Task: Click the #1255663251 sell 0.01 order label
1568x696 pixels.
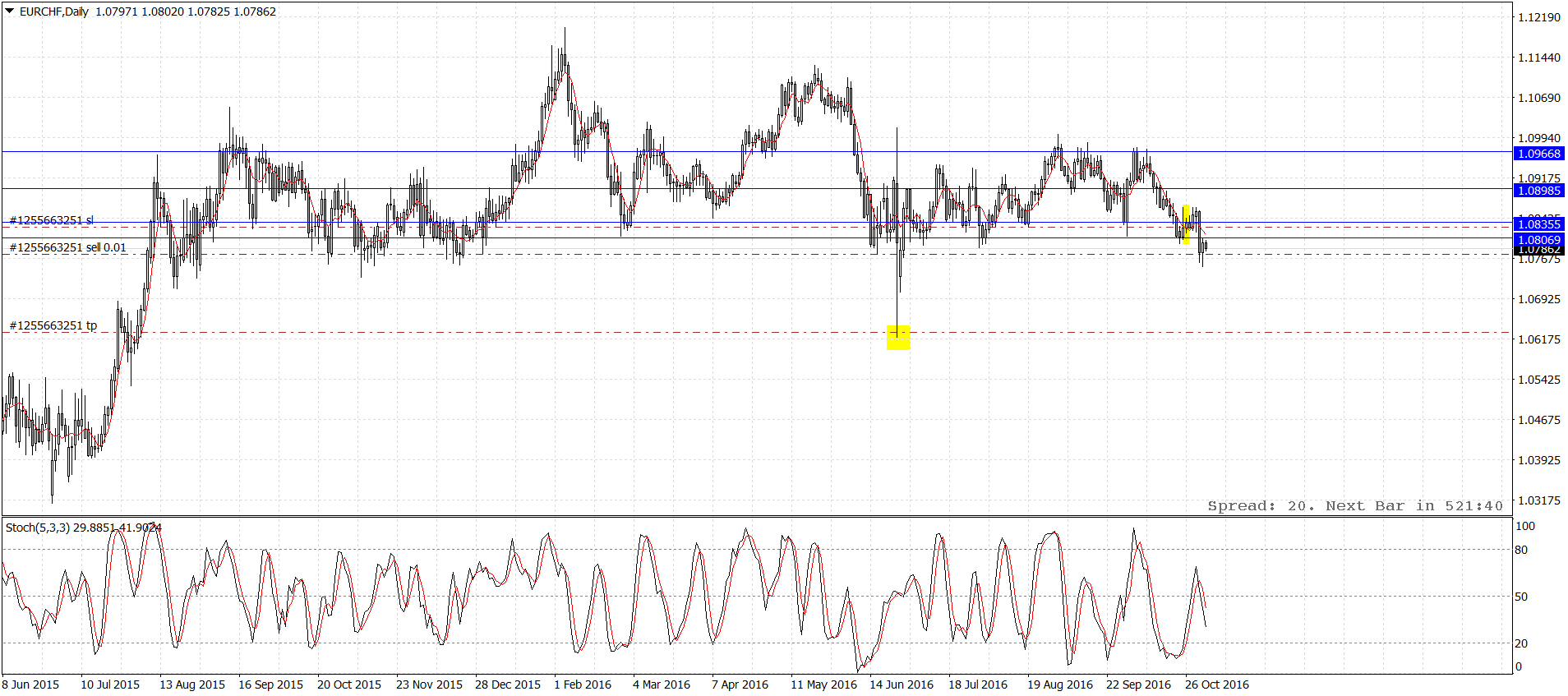Action: [x=68, y=247]
